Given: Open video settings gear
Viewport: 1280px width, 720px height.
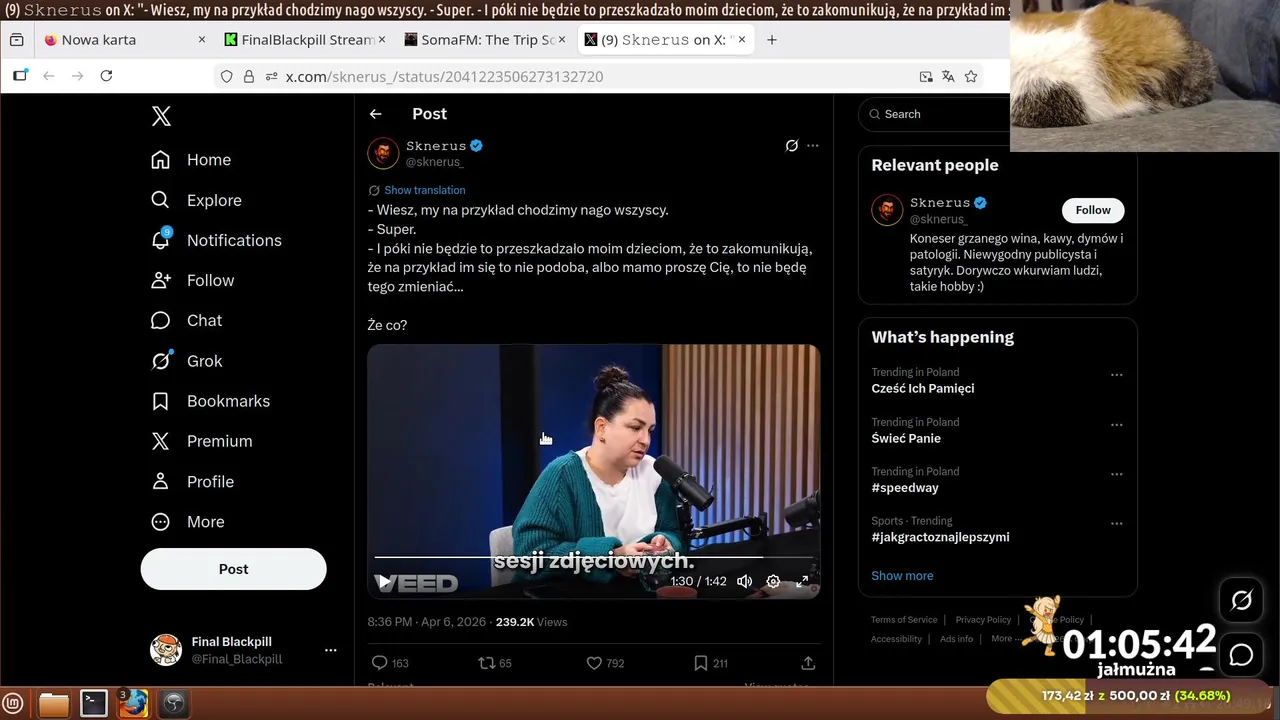Looking at the screenshot, I should tap(773, 581).
